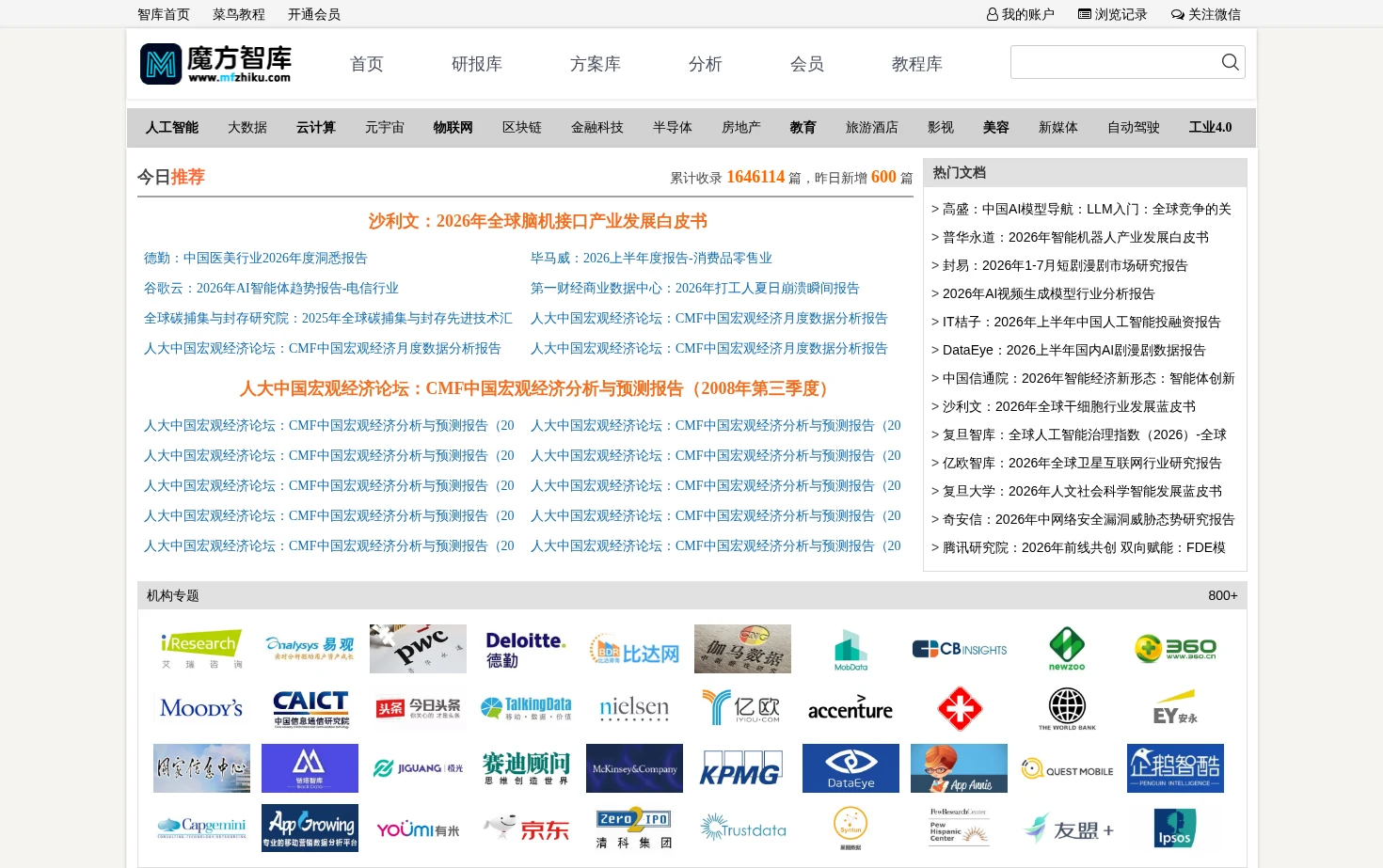Click 开通会员 in top bar

[314, 14]
